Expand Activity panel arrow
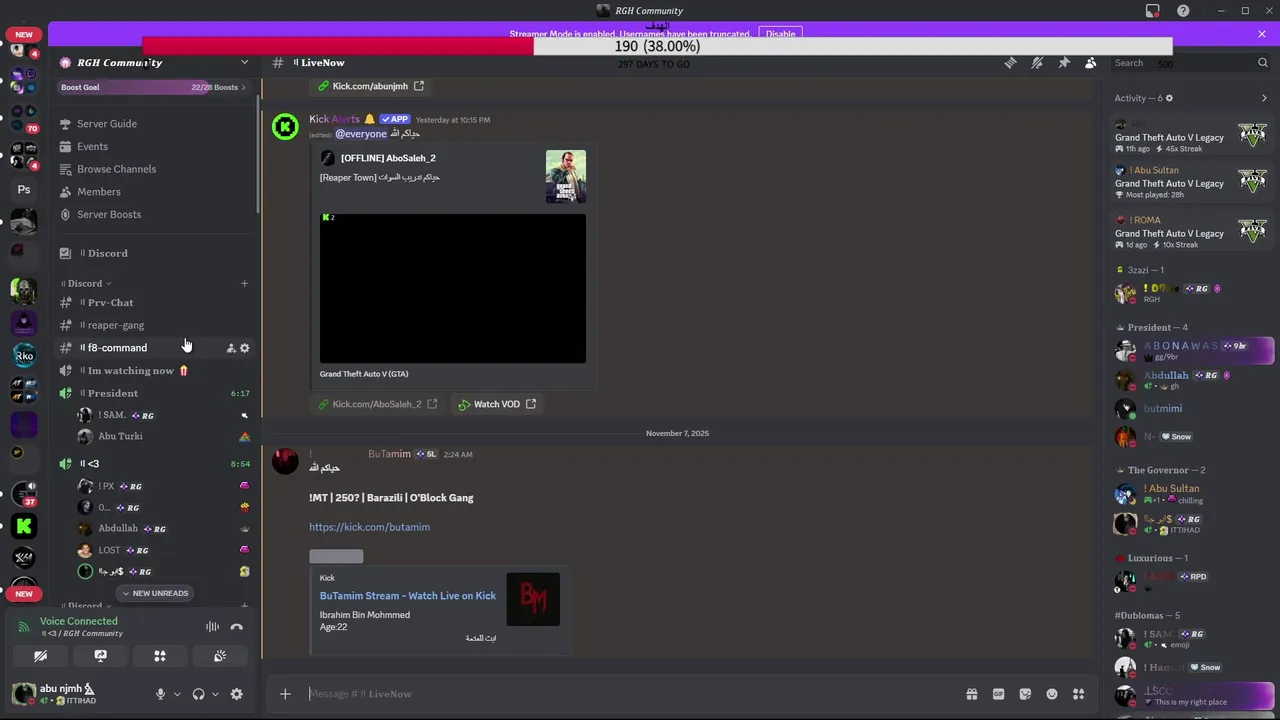This screenshot has width=1280, height=720. point(1264,98)
